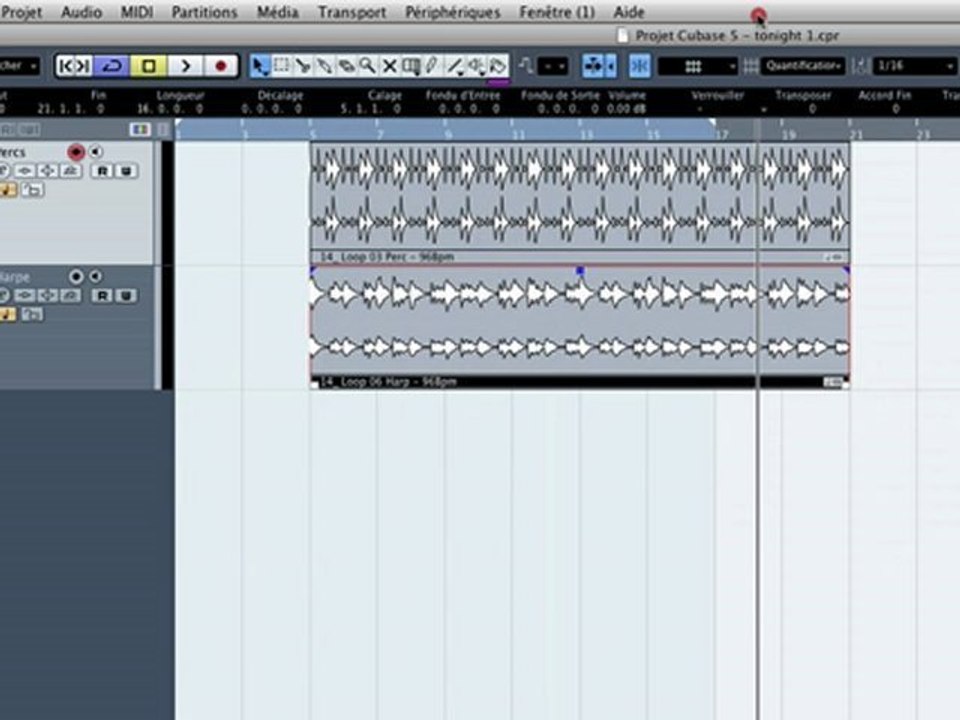Open the Transport menu
960x720 pixels.
tap(352, 12)
